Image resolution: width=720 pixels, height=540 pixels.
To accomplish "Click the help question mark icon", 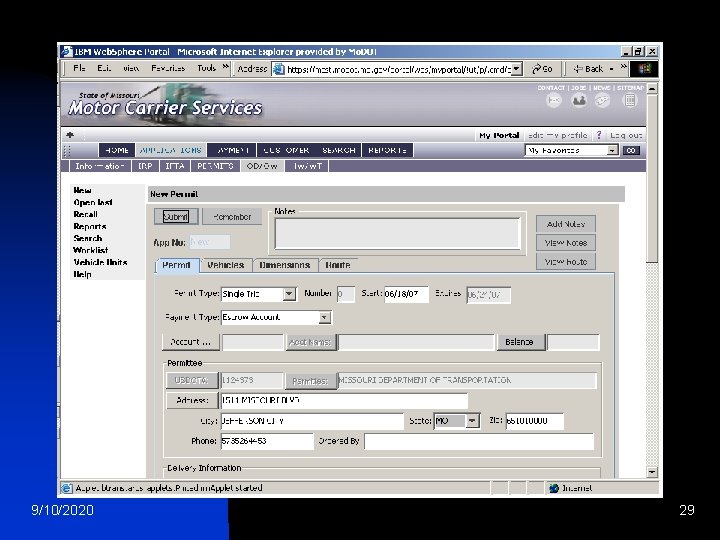I will (x=599, y=135).
